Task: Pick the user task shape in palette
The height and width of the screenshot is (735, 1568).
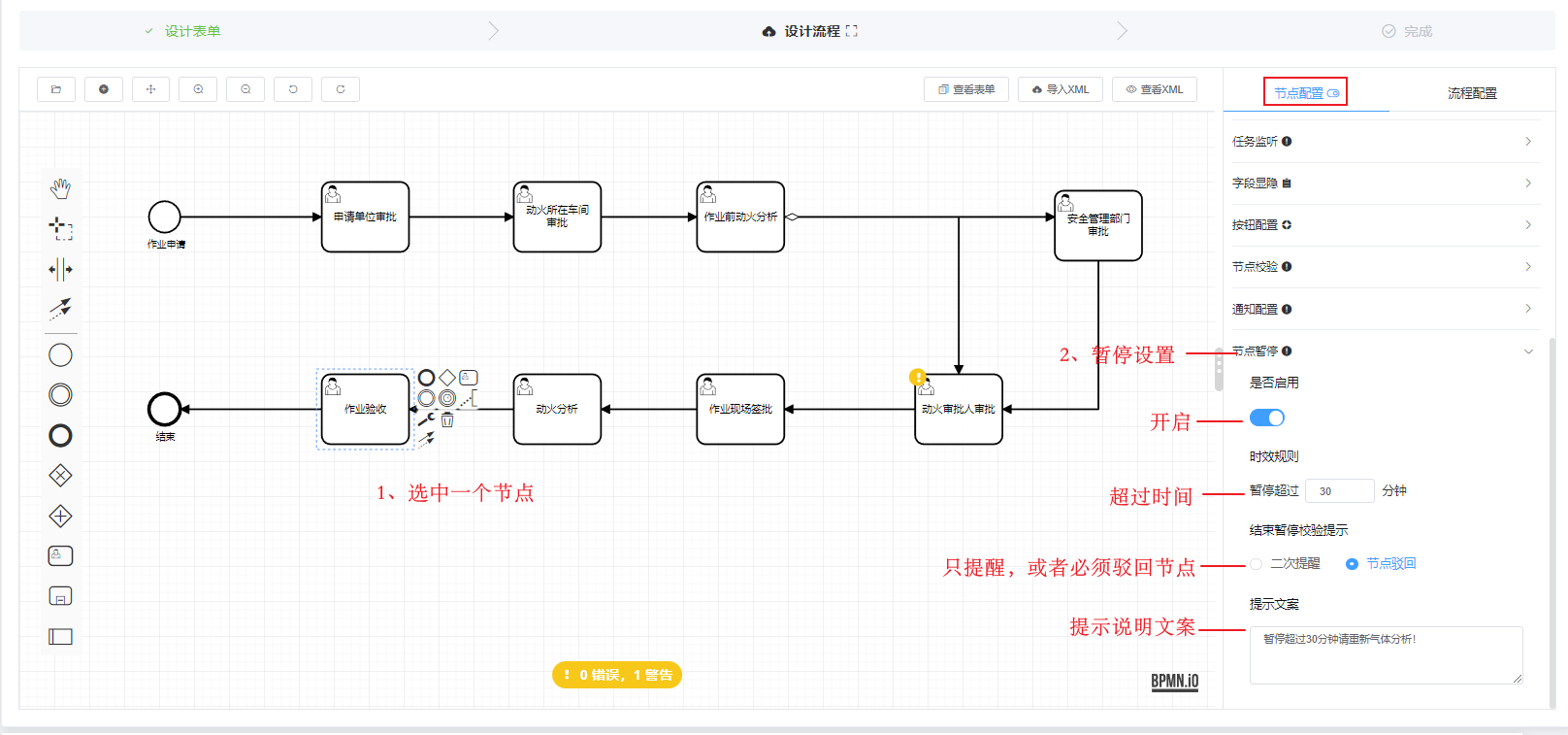Action: pos(60,555)
